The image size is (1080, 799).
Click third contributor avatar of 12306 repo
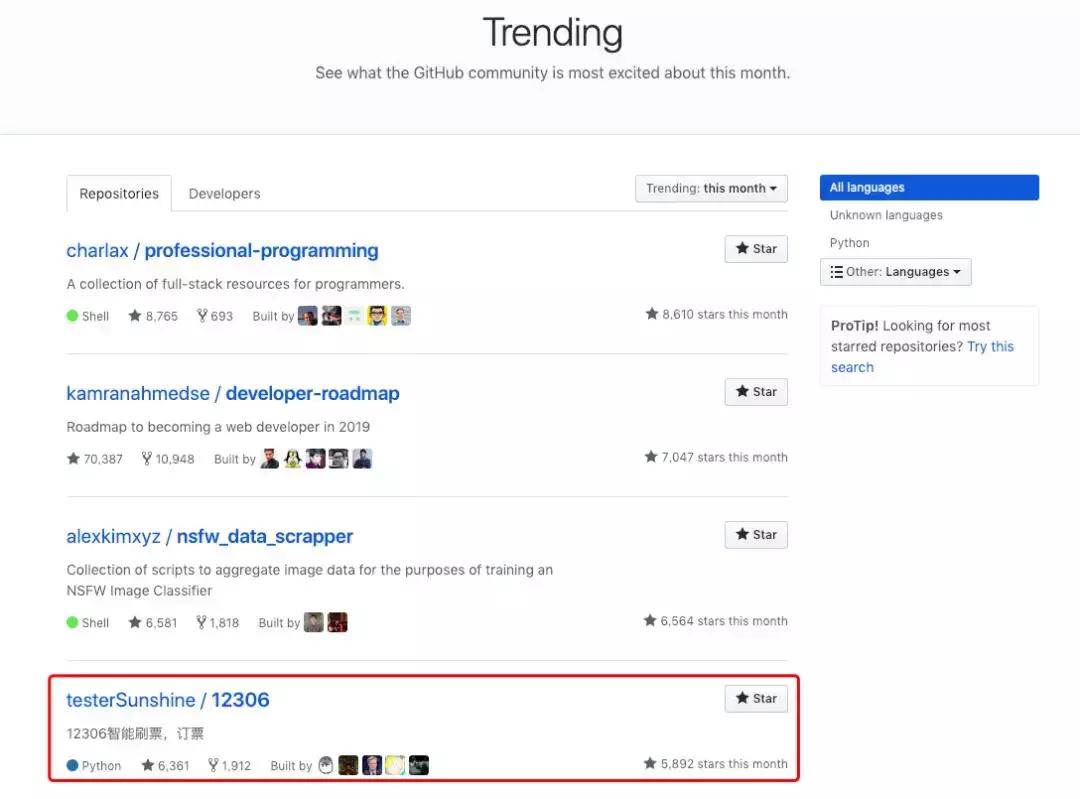coord(372,765)
